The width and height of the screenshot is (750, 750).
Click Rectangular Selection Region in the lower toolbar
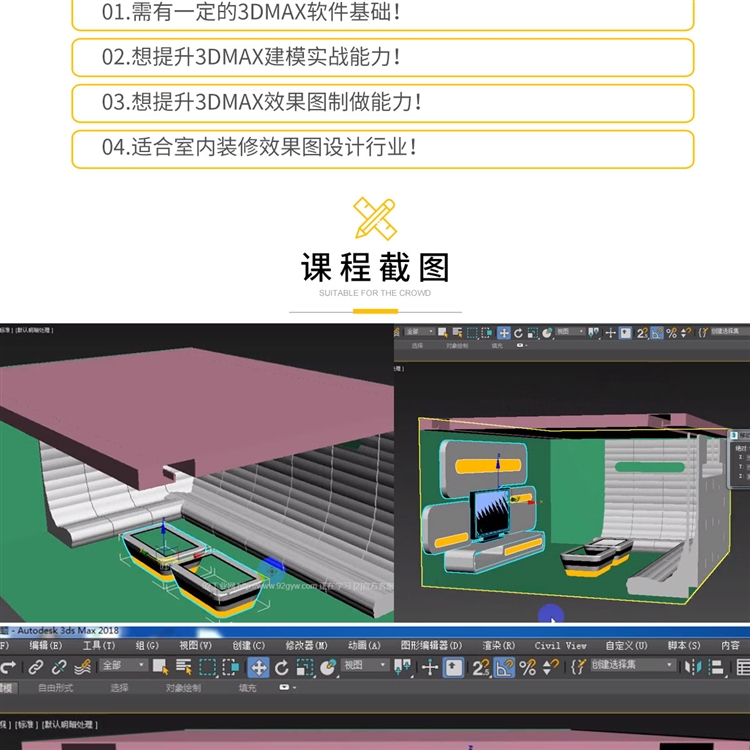click(207, 667)
